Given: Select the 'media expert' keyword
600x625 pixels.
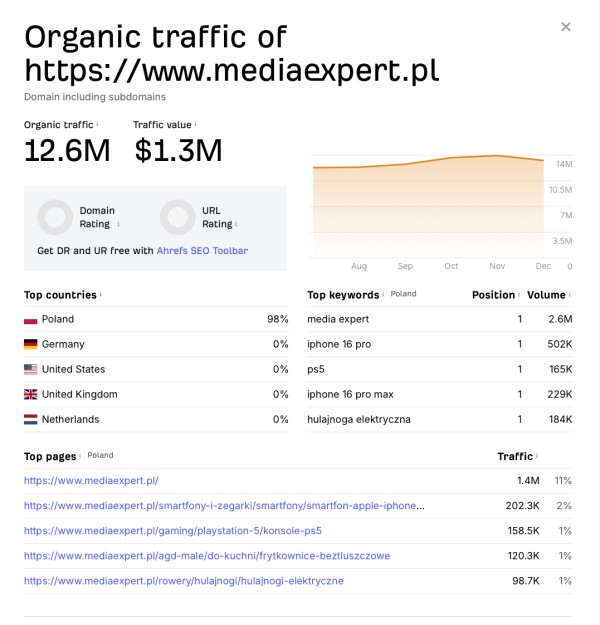Looking at the screenshot, I should pos(338,319).
